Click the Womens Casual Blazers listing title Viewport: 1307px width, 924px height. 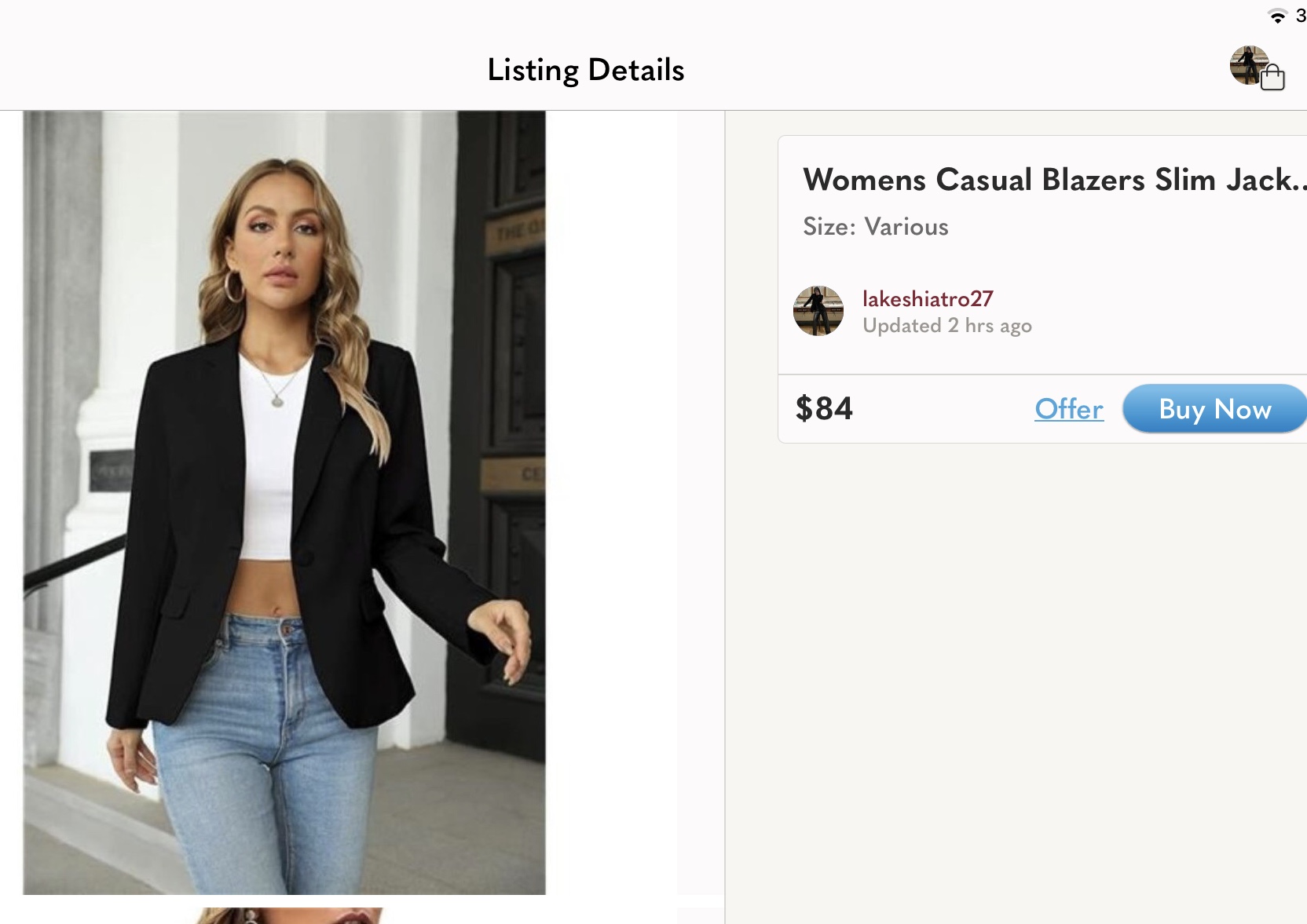point(1054,180)
